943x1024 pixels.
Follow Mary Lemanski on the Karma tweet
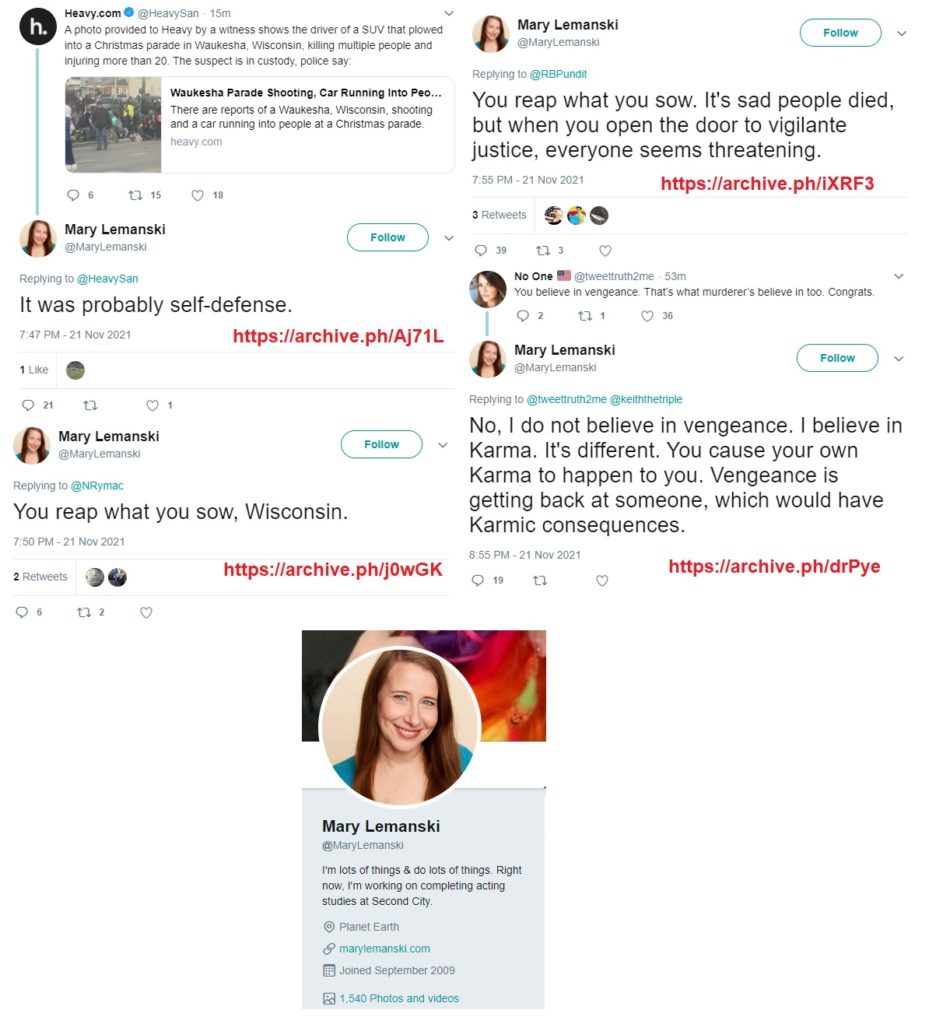[837, 358]
